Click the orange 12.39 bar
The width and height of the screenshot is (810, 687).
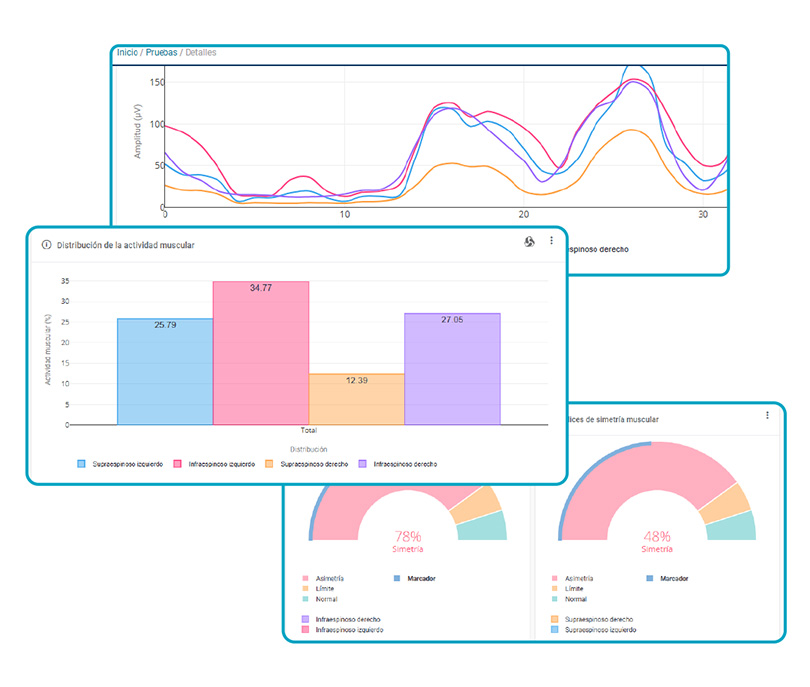tap(356, 400)
